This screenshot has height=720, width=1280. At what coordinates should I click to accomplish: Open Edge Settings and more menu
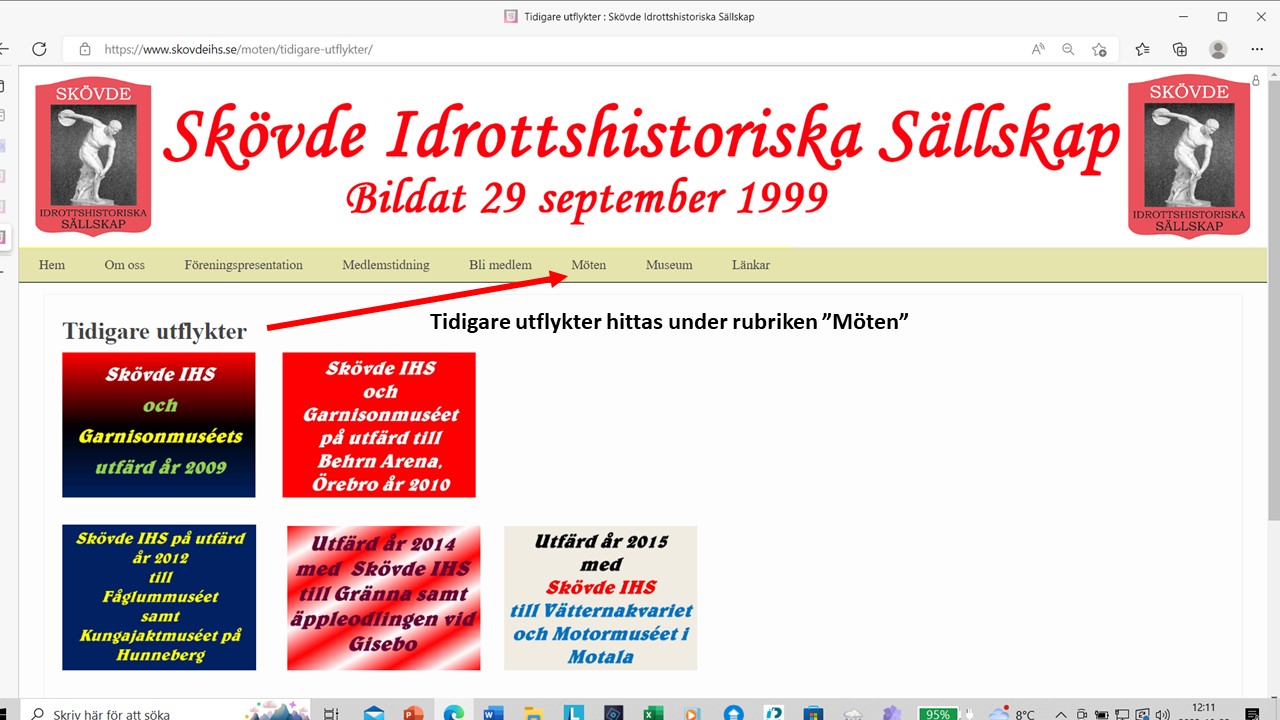click(x=1257, y=49)
